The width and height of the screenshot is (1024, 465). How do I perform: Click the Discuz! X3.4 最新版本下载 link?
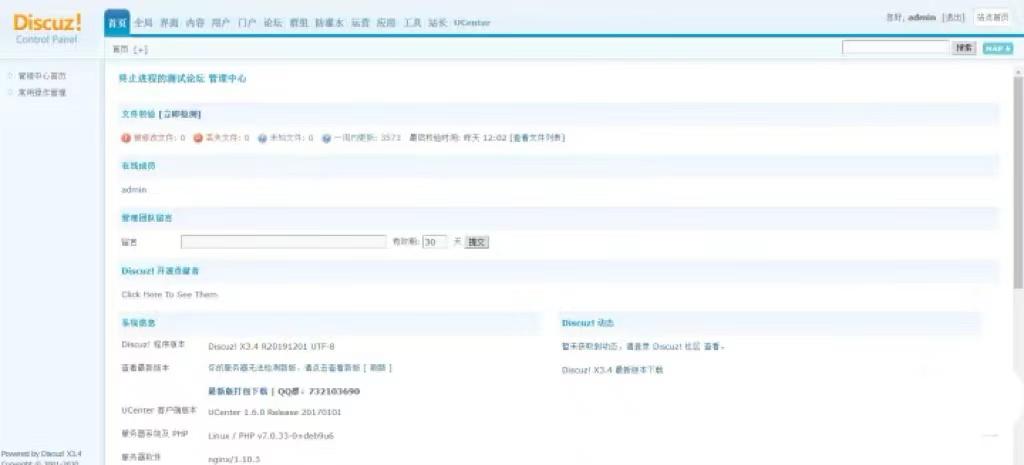coord(612,370)
